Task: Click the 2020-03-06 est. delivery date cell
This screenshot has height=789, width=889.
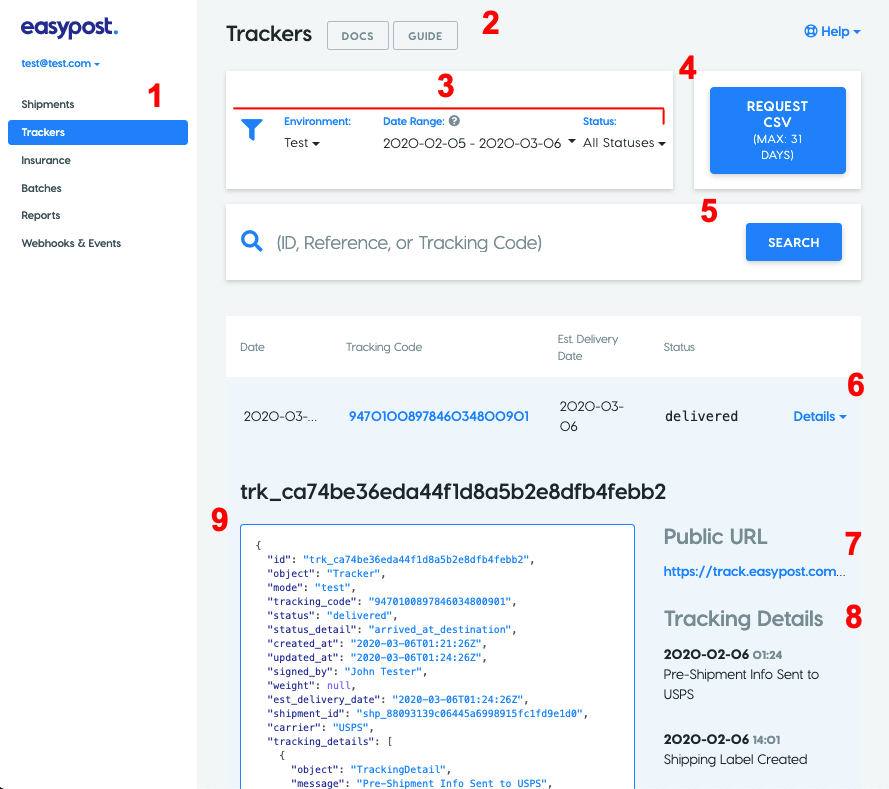Action: (x=591, y=417)
